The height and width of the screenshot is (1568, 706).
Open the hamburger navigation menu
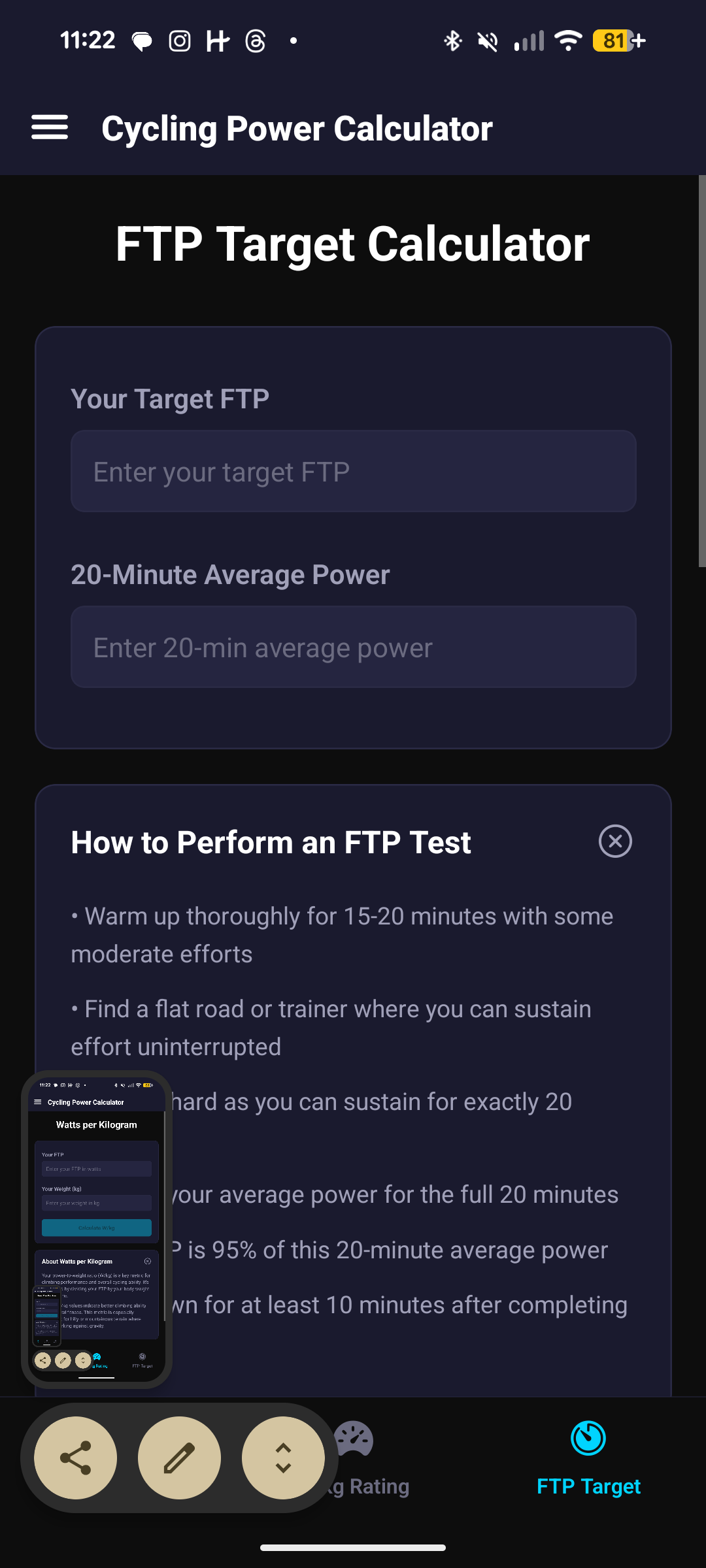[50, 127]
